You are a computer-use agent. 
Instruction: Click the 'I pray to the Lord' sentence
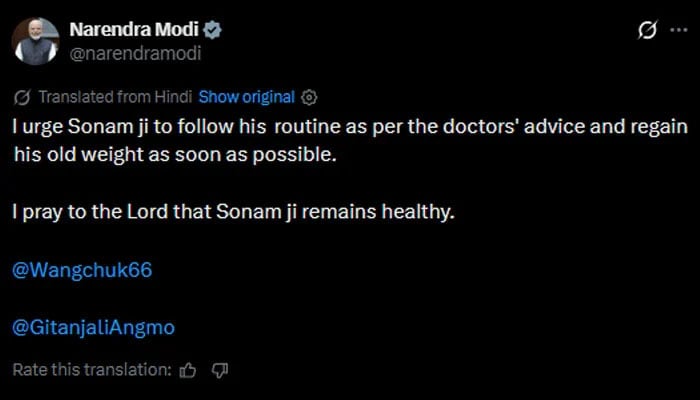(x=233, y=212)
